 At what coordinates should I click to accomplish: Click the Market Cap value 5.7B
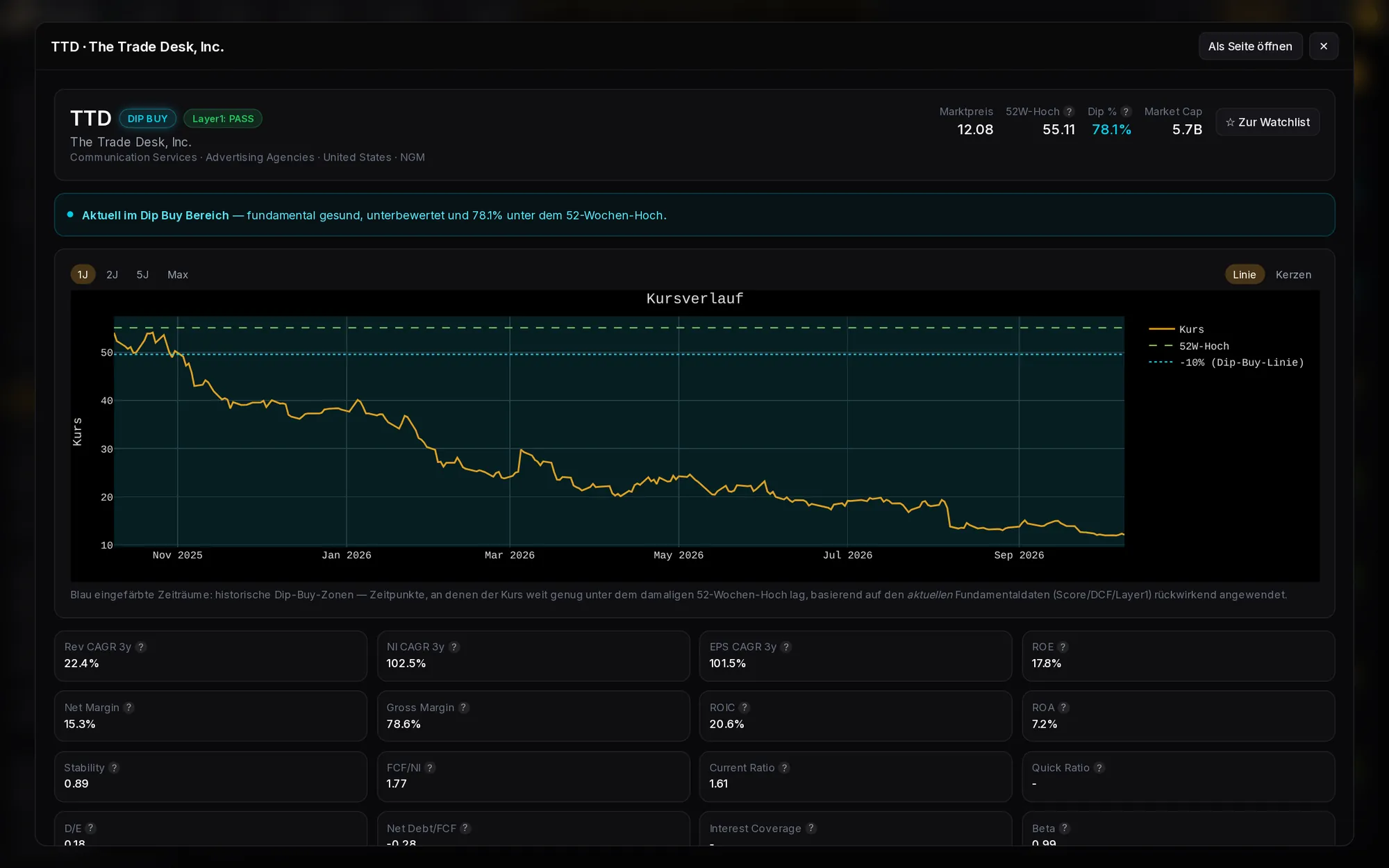pyautogui.click(x=1187, y=130)
